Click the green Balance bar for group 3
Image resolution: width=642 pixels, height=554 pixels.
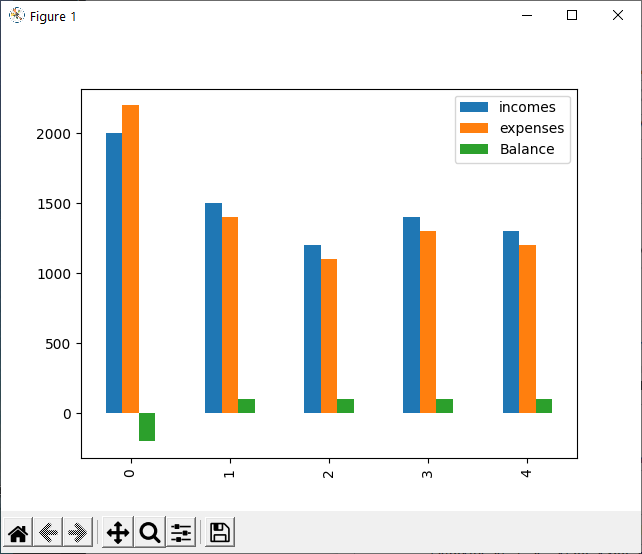(x=445, y=406)
